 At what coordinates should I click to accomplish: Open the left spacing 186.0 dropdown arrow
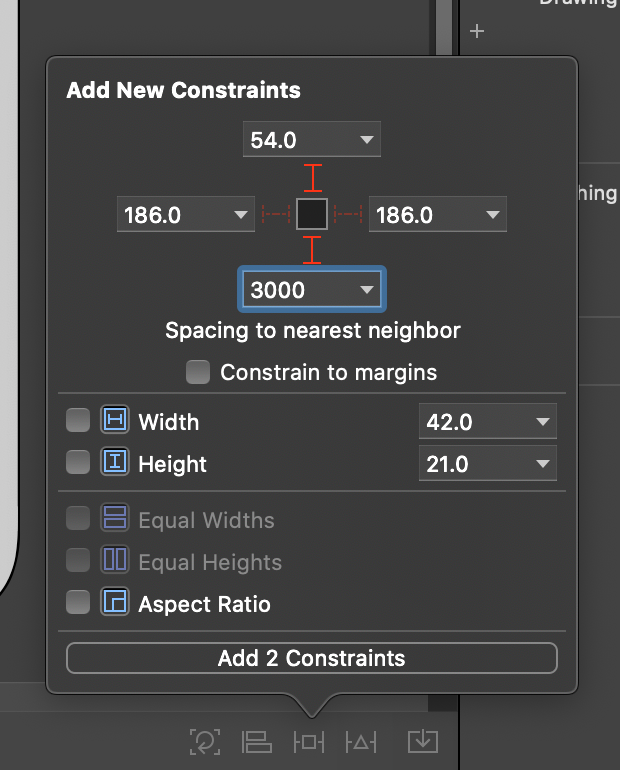pos(240,215)
